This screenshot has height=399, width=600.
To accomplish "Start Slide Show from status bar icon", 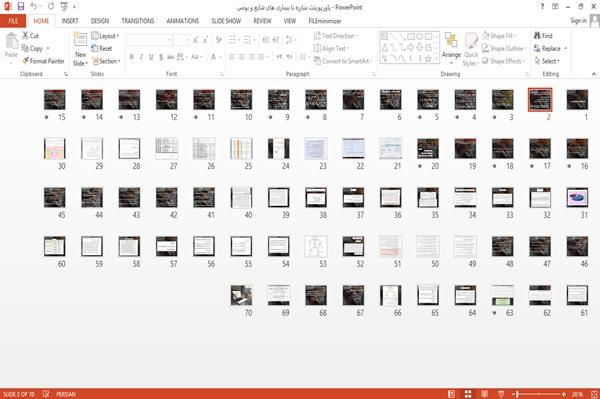I will [501, 394].
